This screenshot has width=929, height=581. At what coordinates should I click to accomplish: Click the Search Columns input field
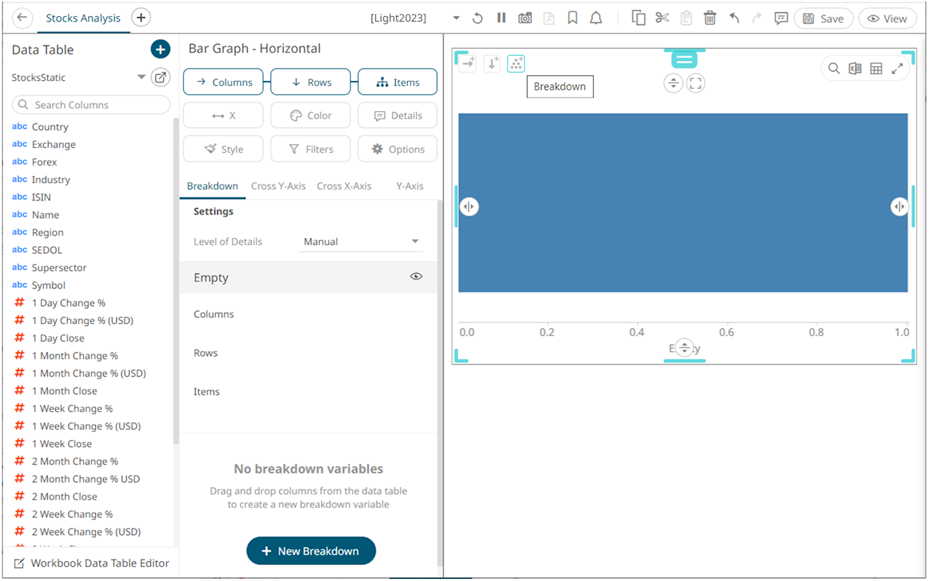pos(91,105)
